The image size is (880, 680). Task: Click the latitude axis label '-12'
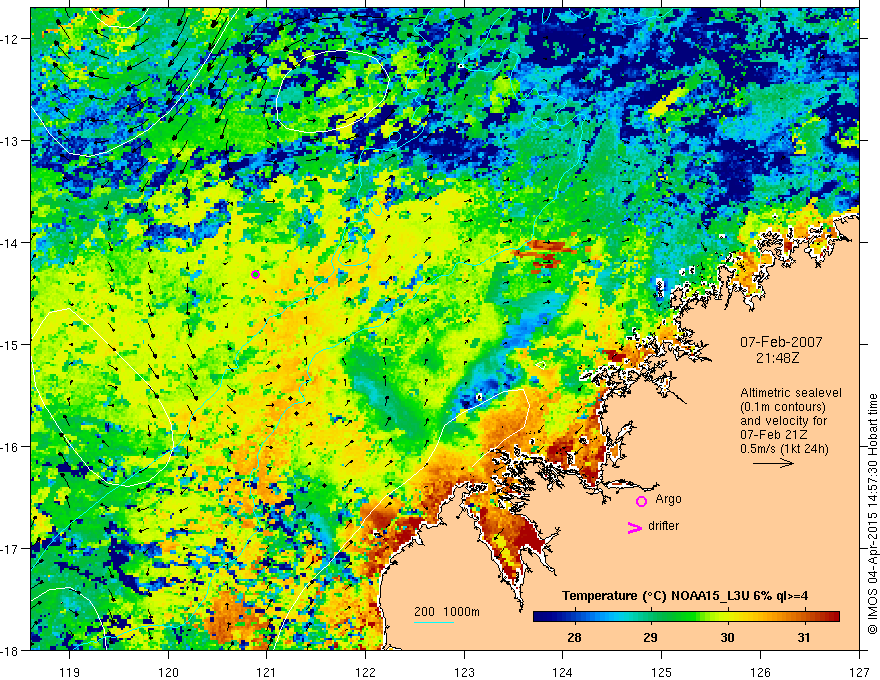tap(11, 39)
